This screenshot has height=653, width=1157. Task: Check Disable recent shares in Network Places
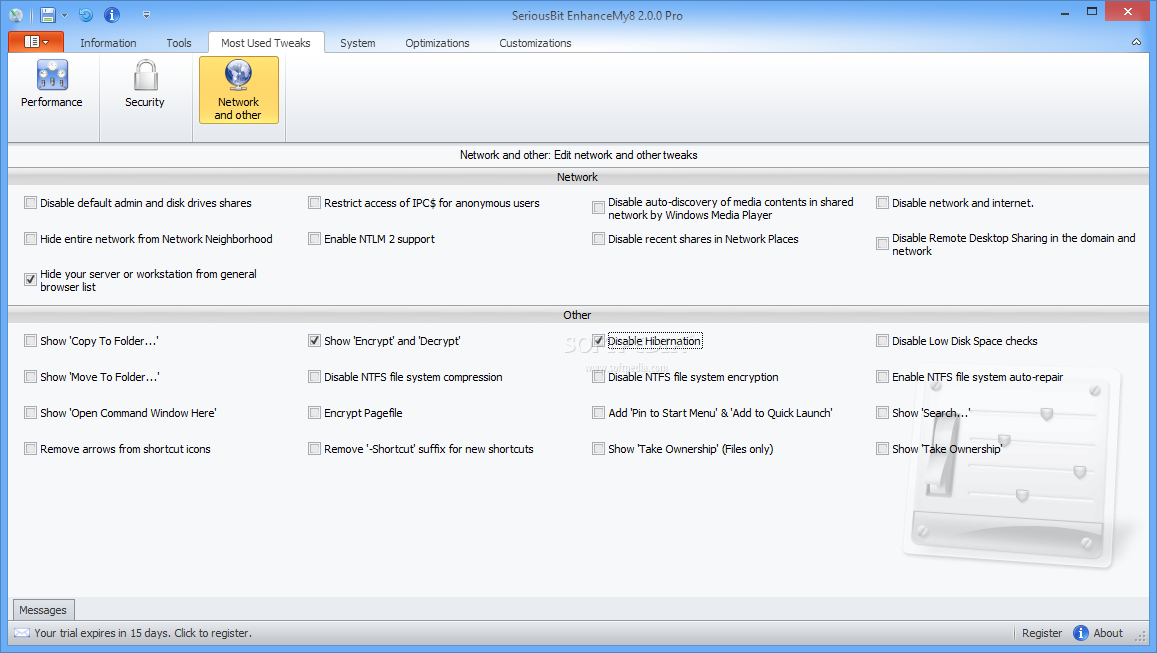point(598,239)
